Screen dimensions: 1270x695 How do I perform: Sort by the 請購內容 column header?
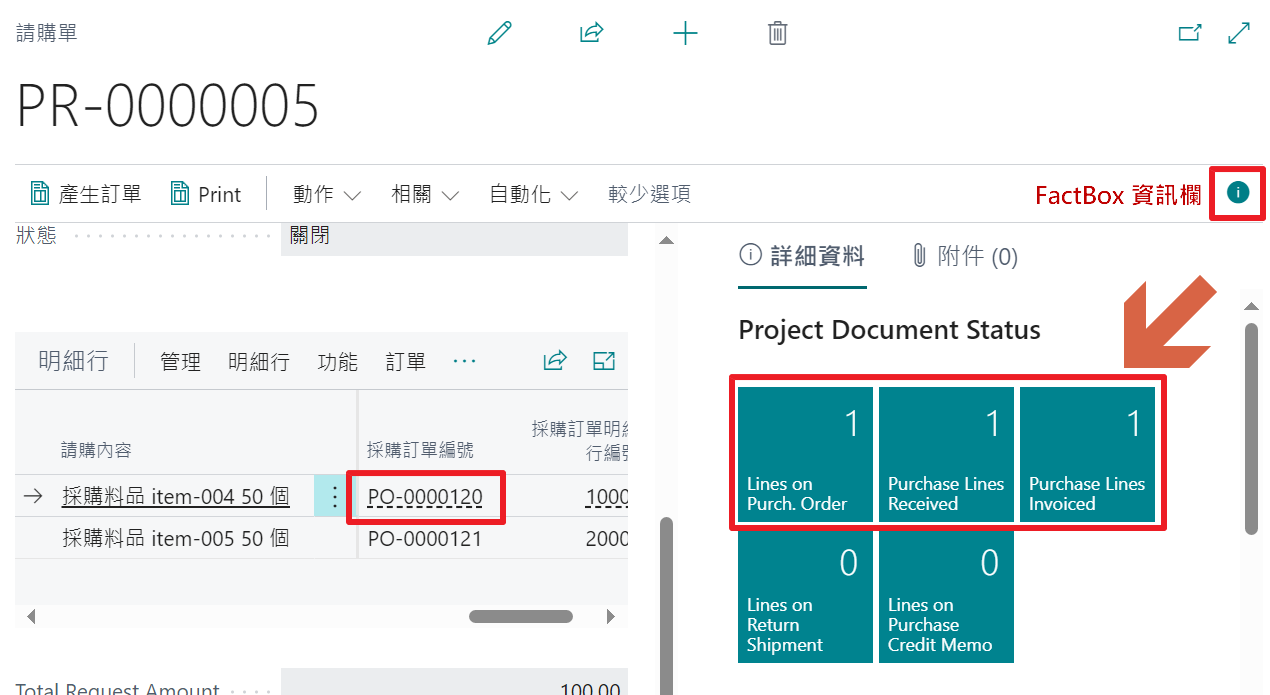tap(96, 450)
